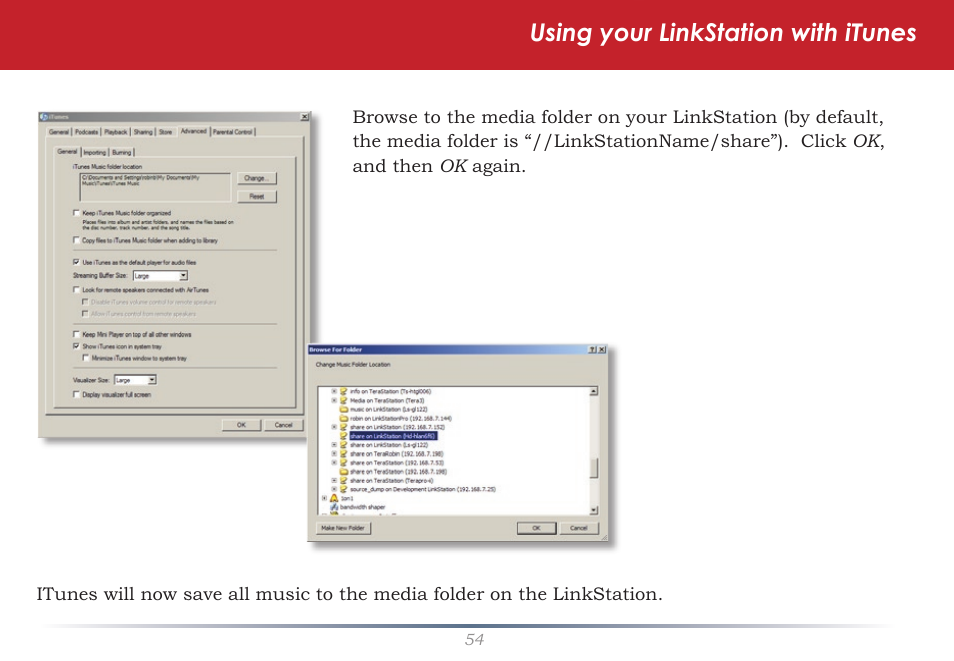
Task: Expand the Ion1 tree node
Action: (324, 498)
